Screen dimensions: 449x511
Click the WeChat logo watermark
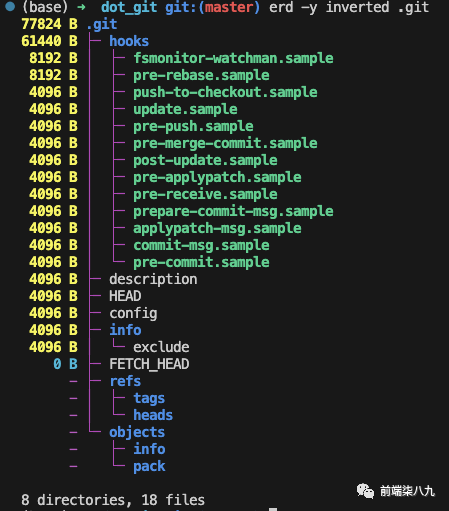[365, 491]
